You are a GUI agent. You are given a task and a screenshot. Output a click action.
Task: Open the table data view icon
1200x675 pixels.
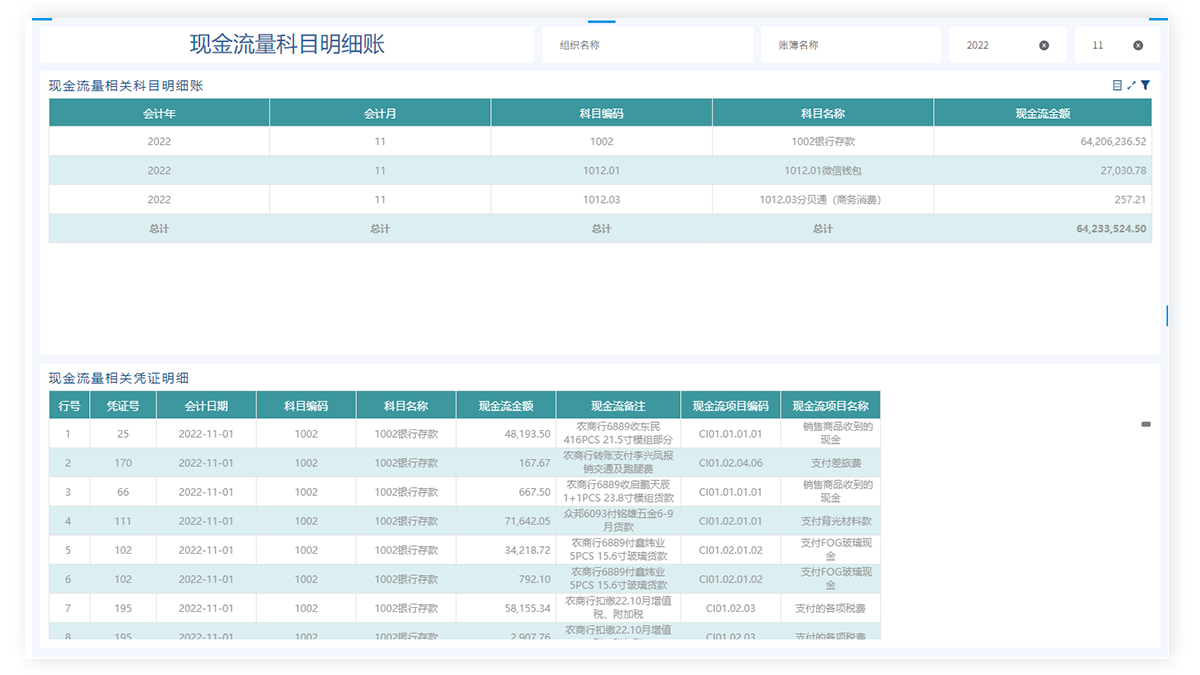1117,86
